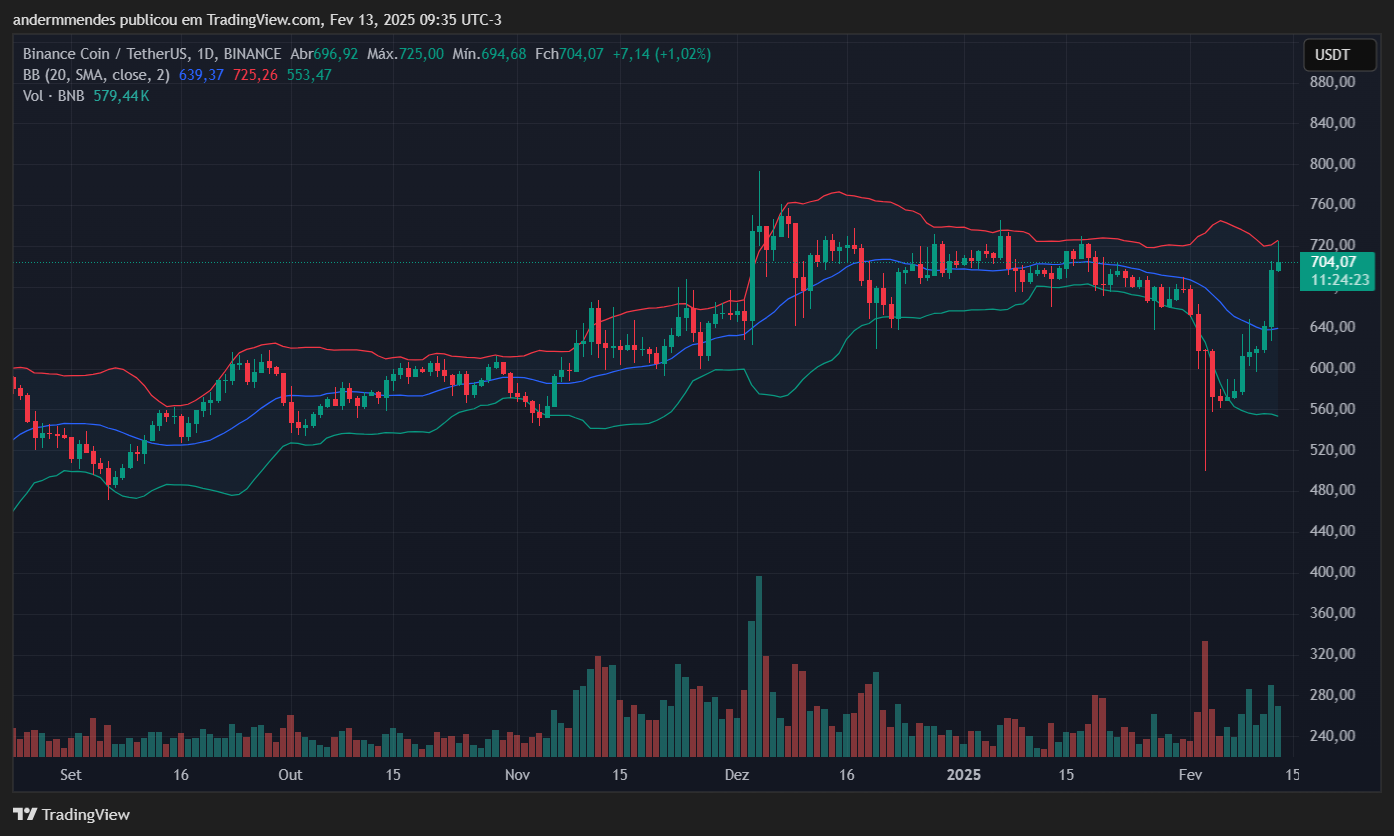Click the volume value 579,44K
This screenshot has width=1394, height=836.
point(121,96)
